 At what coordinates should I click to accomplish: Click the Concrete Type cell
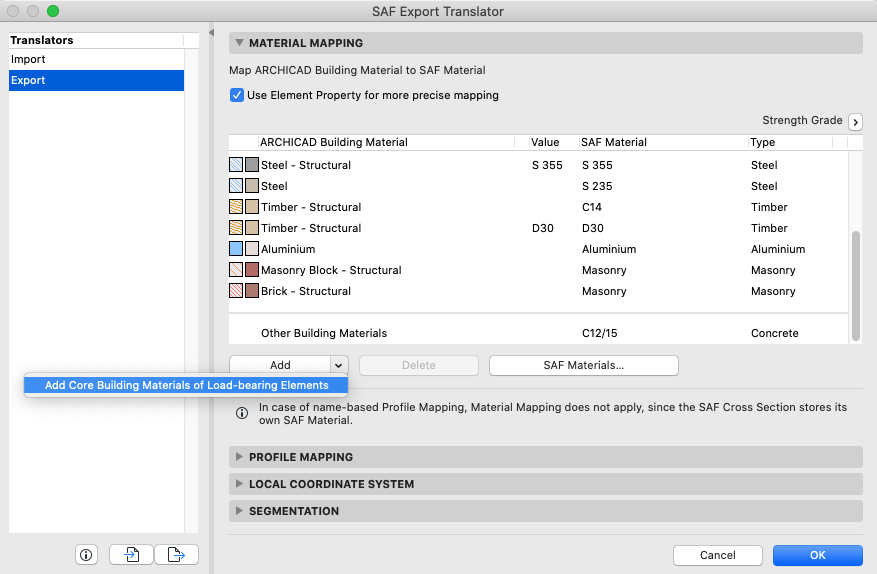(x=775, y=333)
